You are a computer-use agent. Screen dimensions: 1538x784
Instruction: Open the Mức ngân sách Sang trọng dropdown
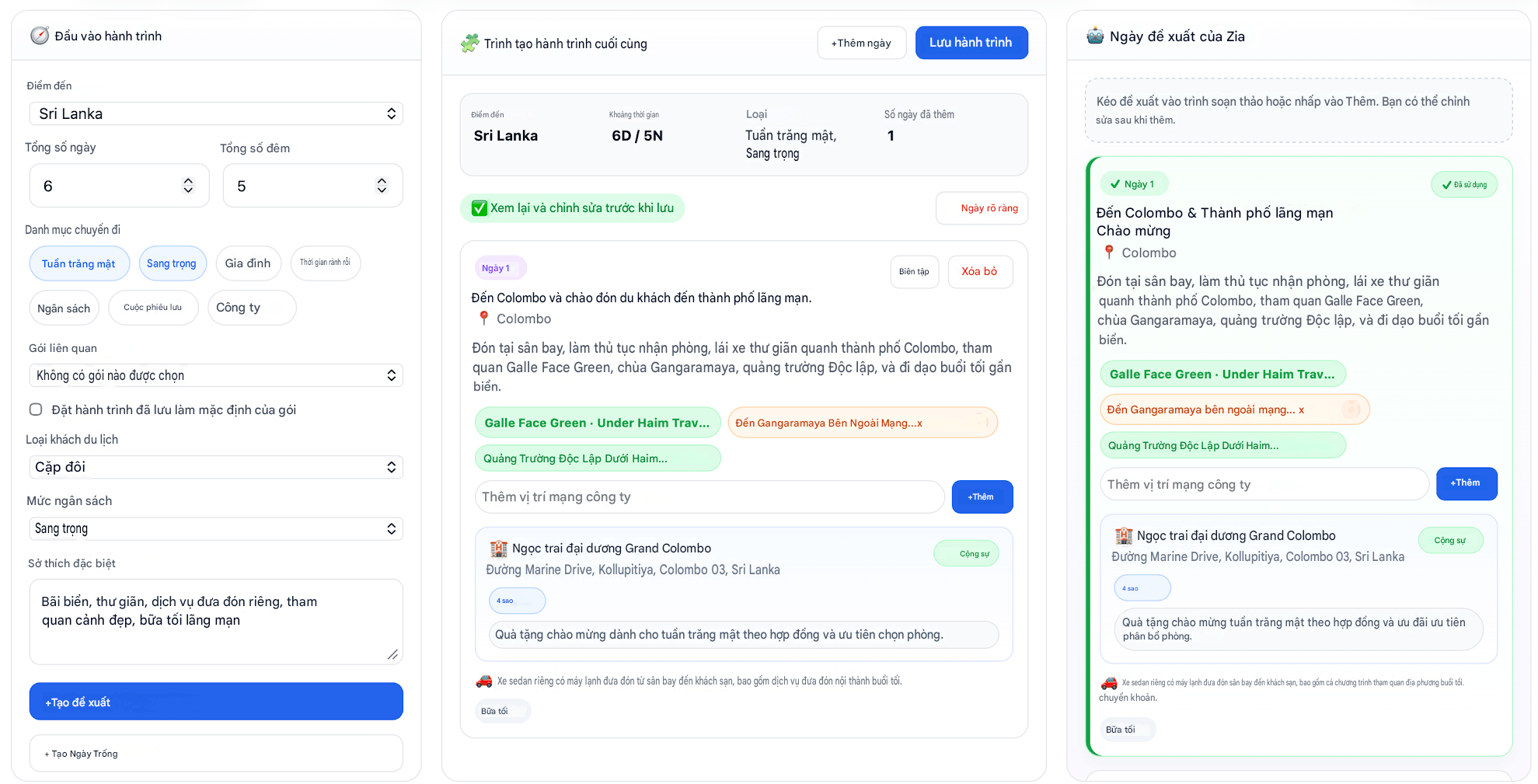coord(216,528)
